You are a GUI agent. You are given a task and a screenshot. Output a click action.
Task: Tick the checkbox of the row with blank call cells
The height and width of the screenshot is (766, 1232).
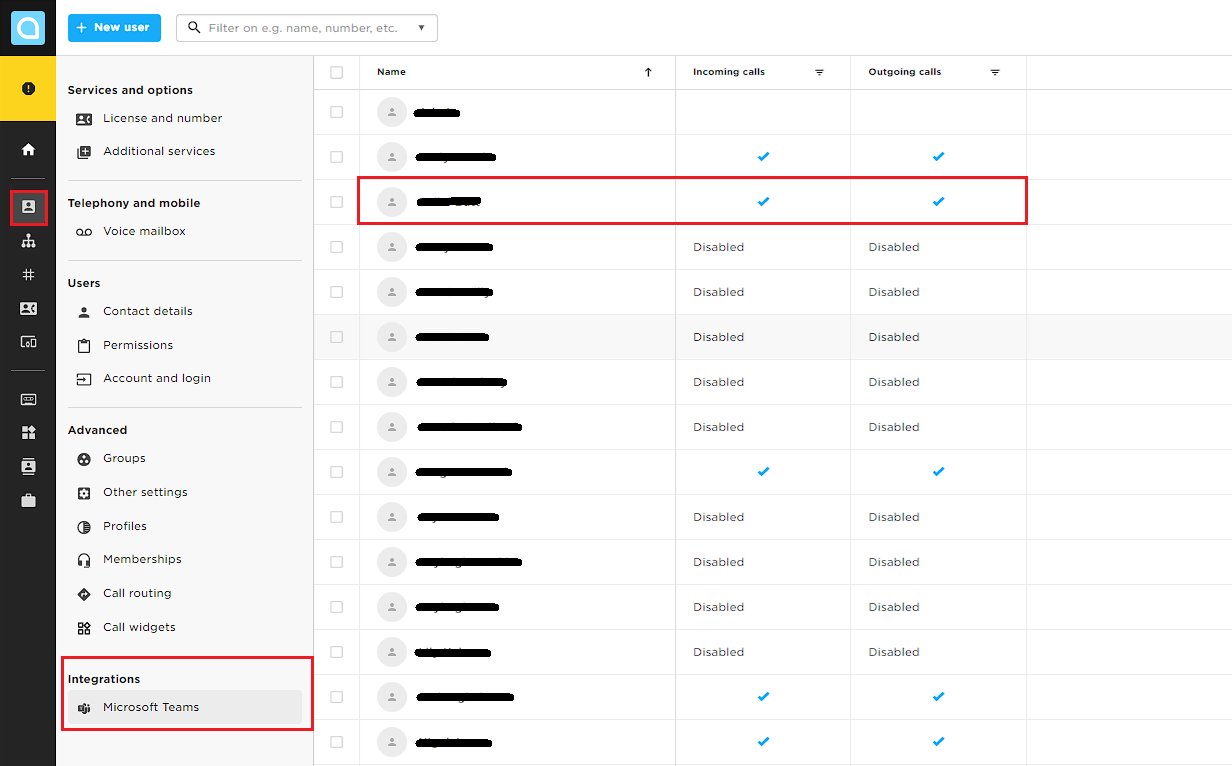(336, 112)
